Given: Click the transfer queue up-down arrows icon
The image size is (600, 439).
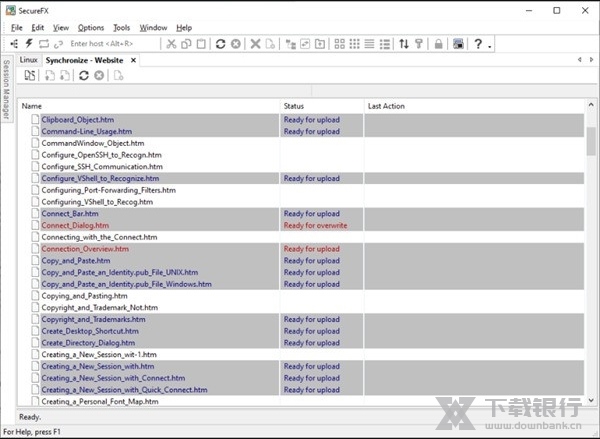Looking at the screenshot, I should 404,44.
